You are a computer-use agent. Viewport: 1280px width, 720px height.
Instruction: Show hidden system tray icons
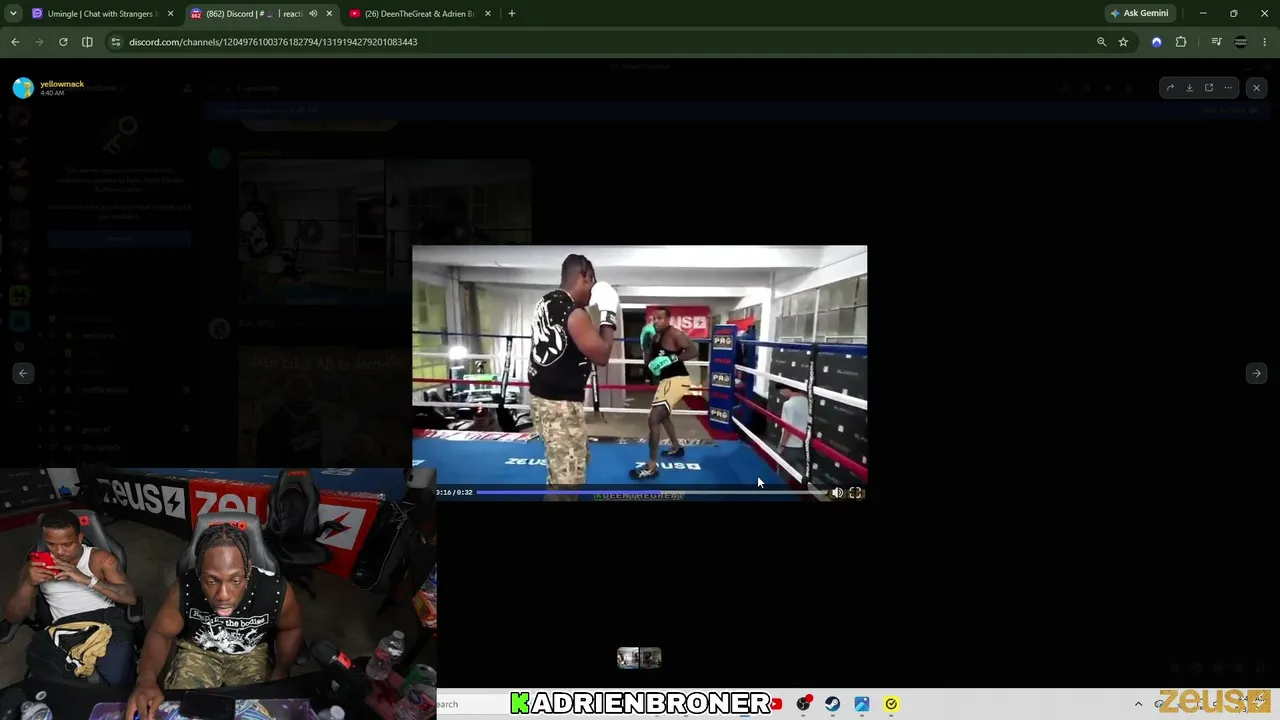point(1138,704)
